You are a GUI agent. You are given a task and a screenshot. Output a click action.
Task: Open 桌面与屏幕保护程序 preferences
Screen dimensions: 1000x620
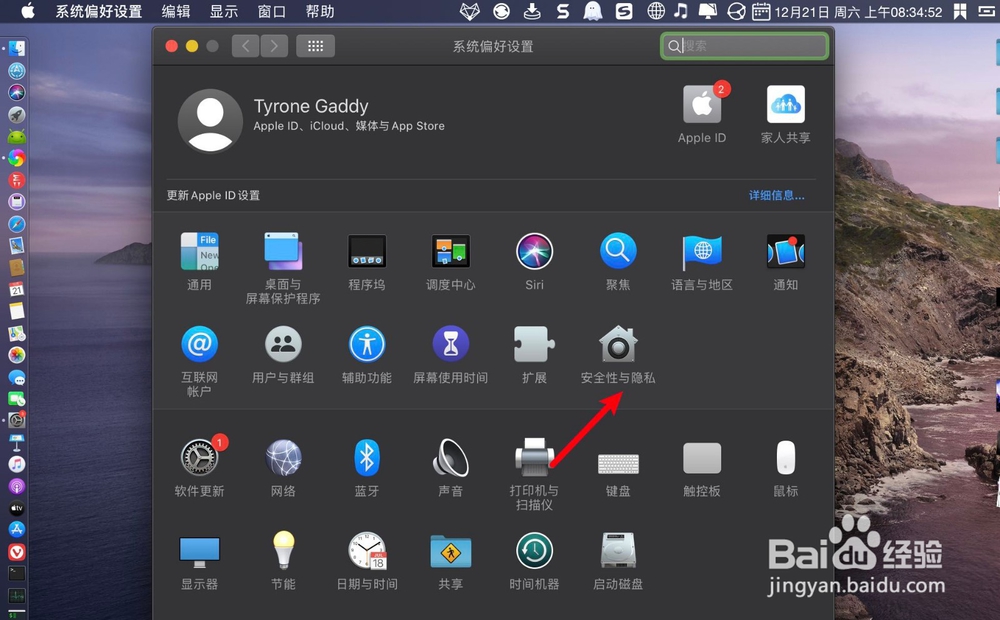[x=283, y=251]
